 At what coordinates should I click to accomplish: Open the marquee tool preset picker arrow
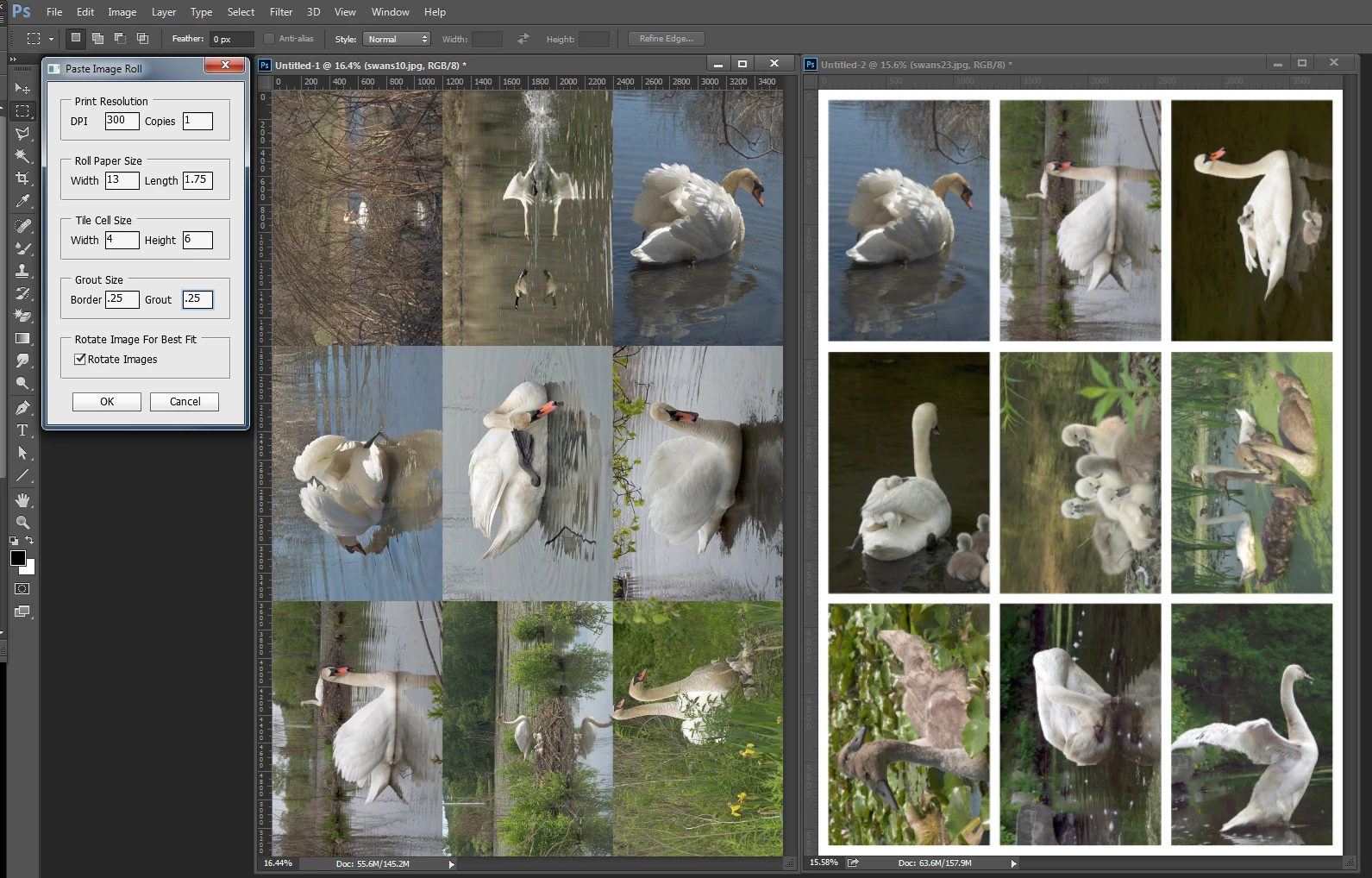point(51,39)
